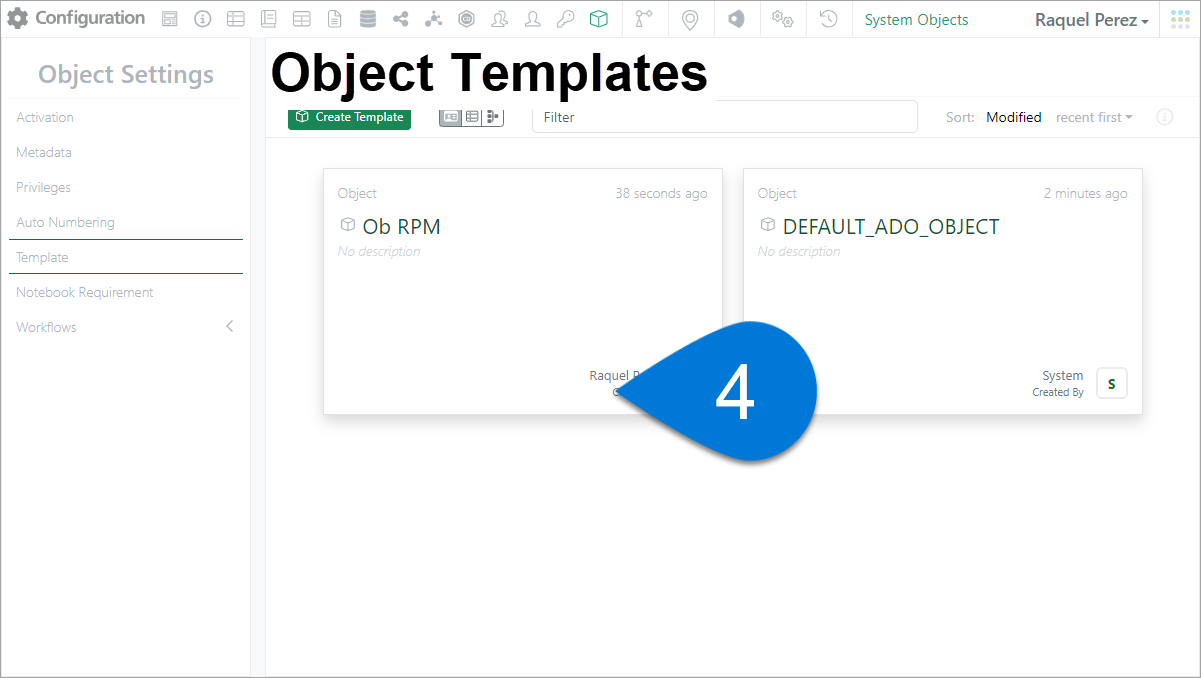Viewport: 1201px width, 678px height.
Task: Click the Create Template button
Action: click(349, 117)
